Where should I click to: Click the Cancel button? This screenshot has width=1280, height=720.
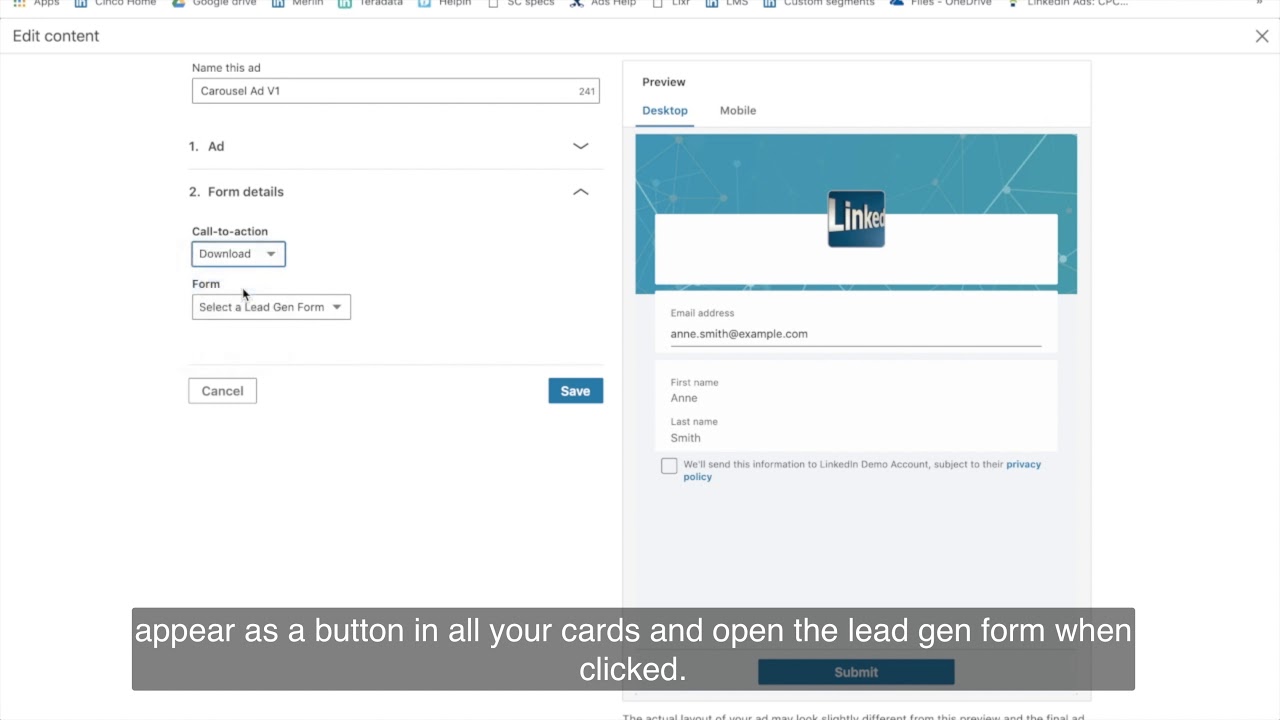click(222, 391)
